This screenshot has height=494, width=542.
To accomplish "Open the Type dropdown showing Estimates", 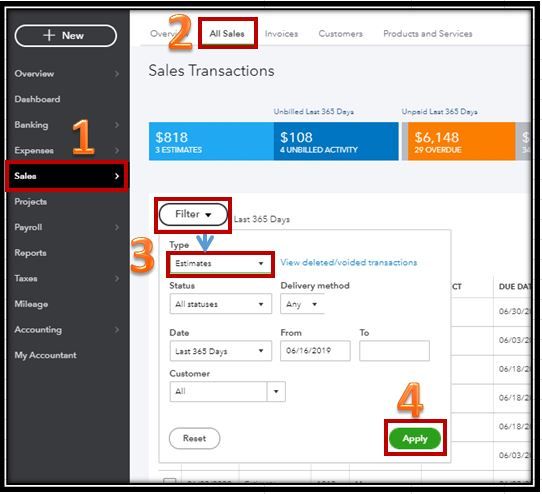I will pyautogui.click(x=221, y=263).
